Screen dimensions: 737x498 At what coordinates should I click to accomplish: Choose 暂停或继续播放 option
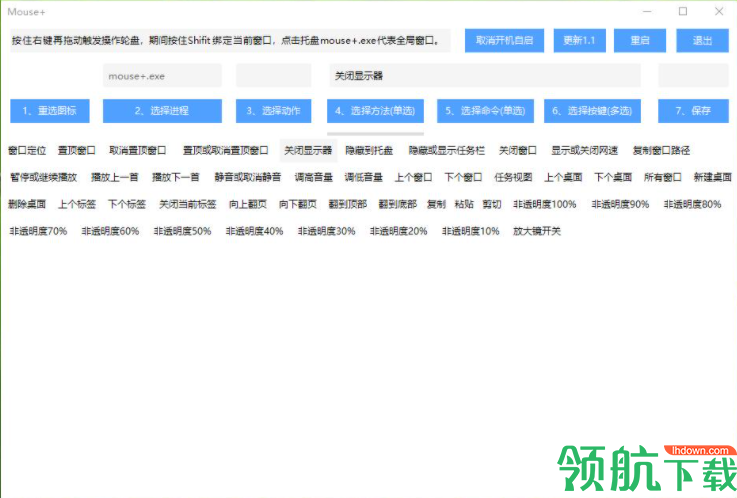43,177
